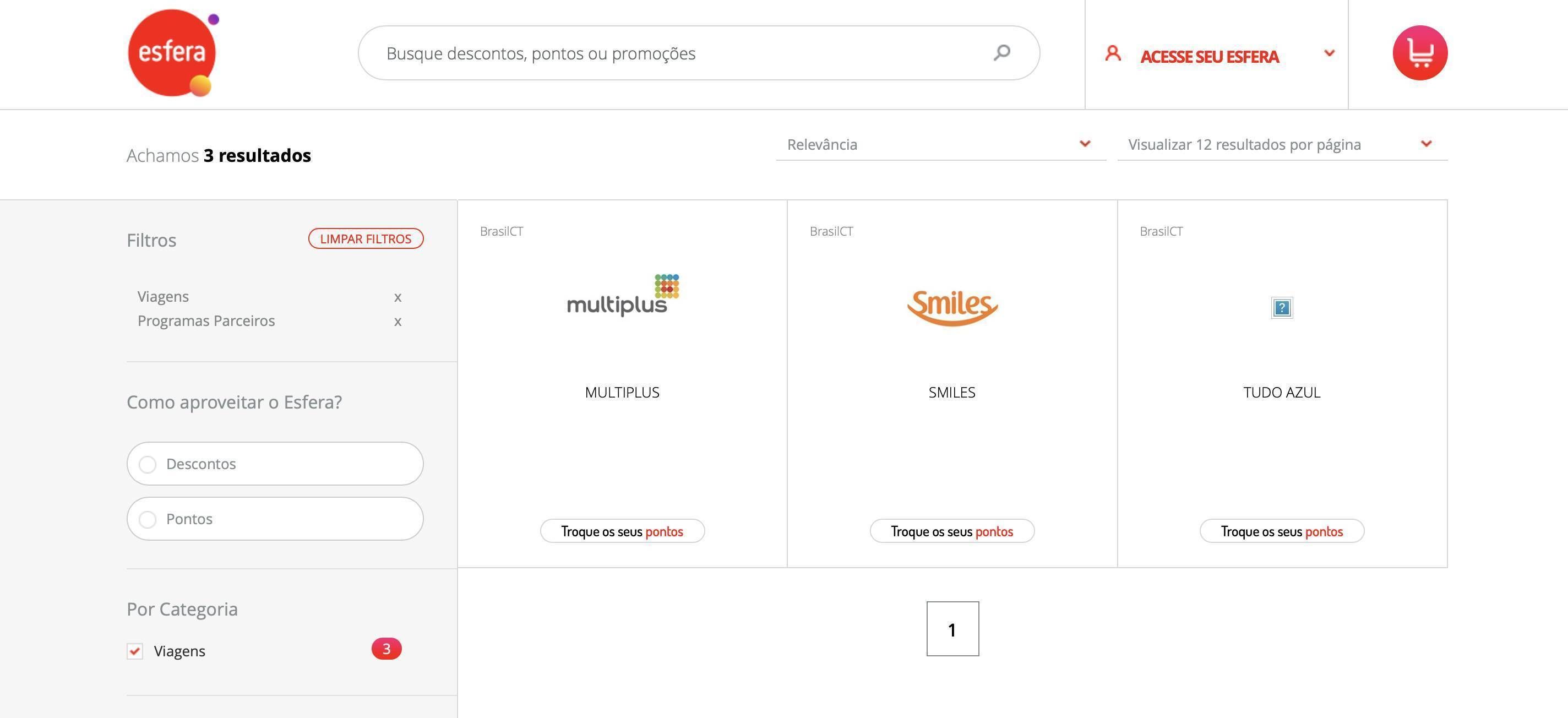Select the Descontos radio option

(x=275, y=464)
